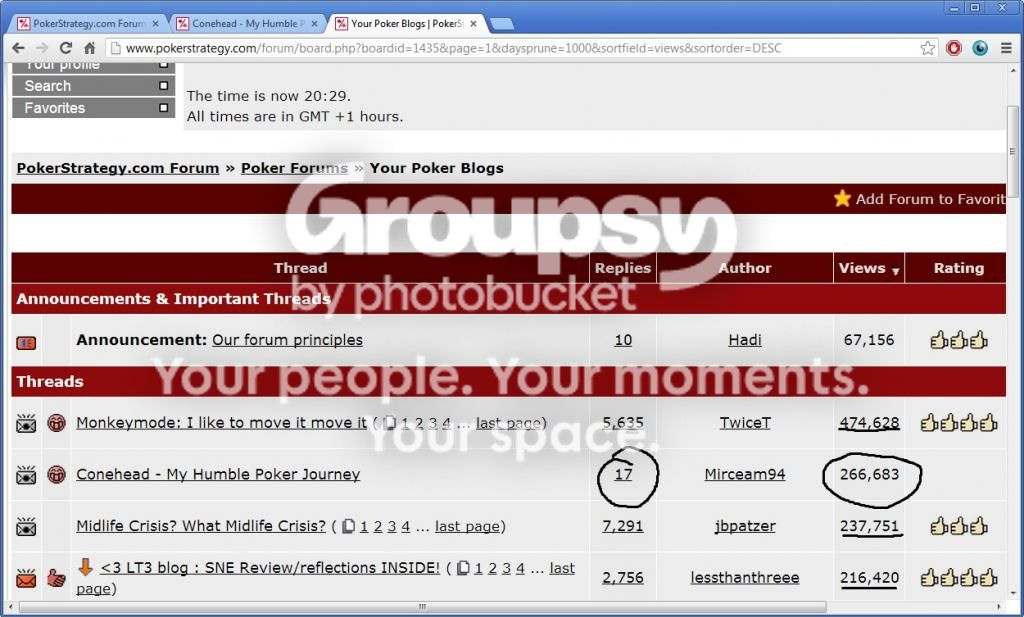Close the Conehead - My Humble tab
Viewport: 1024px width, 617px height.
pyautogui.click(x=314, y=24)
